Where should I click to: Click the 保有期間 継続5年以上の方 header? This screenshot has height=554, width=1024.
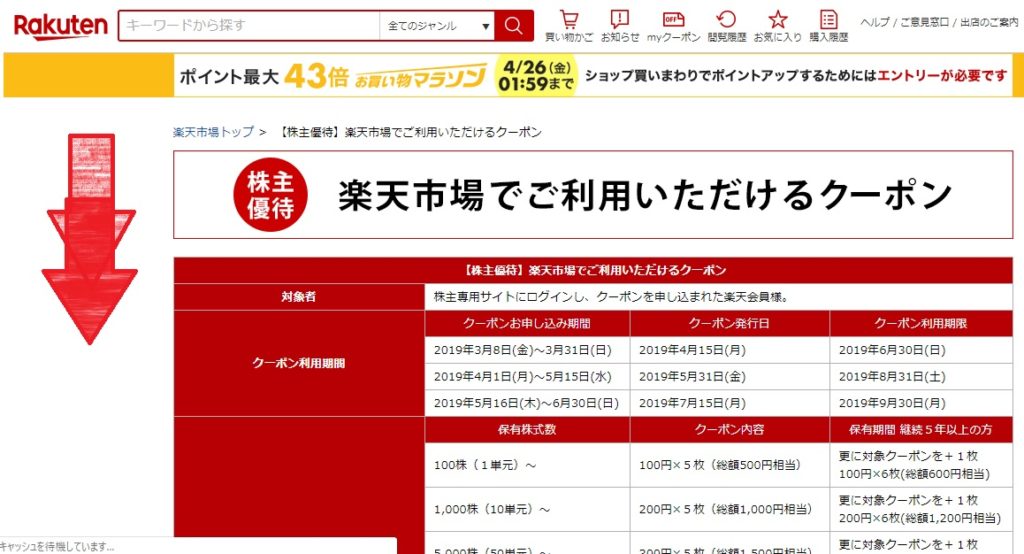pyautogui.click(x=921, y=430)
